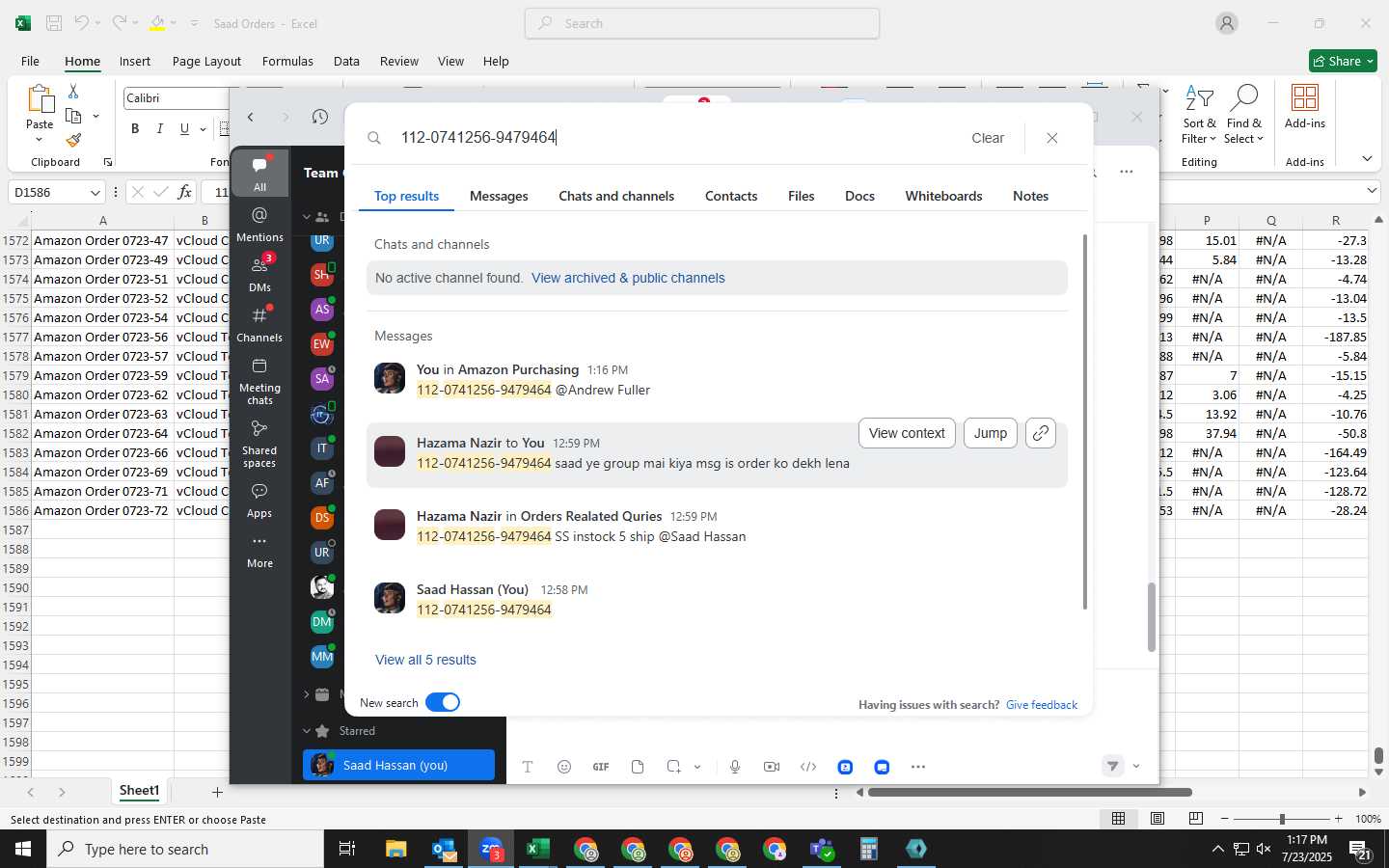Viewport: 1389px width, 868px height.
Task: Click the chat back navigation arrow
Action: tap(251, 117)
